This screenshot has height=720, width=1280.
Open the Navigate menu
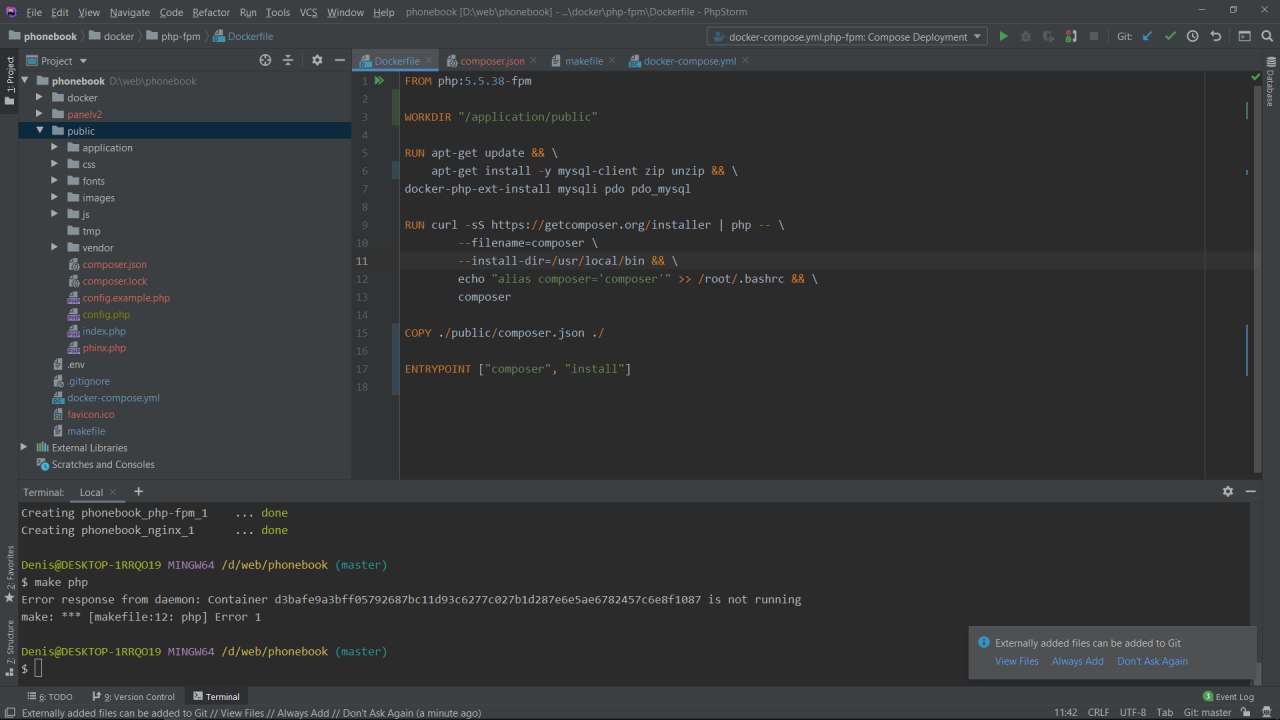pos(130,12)
